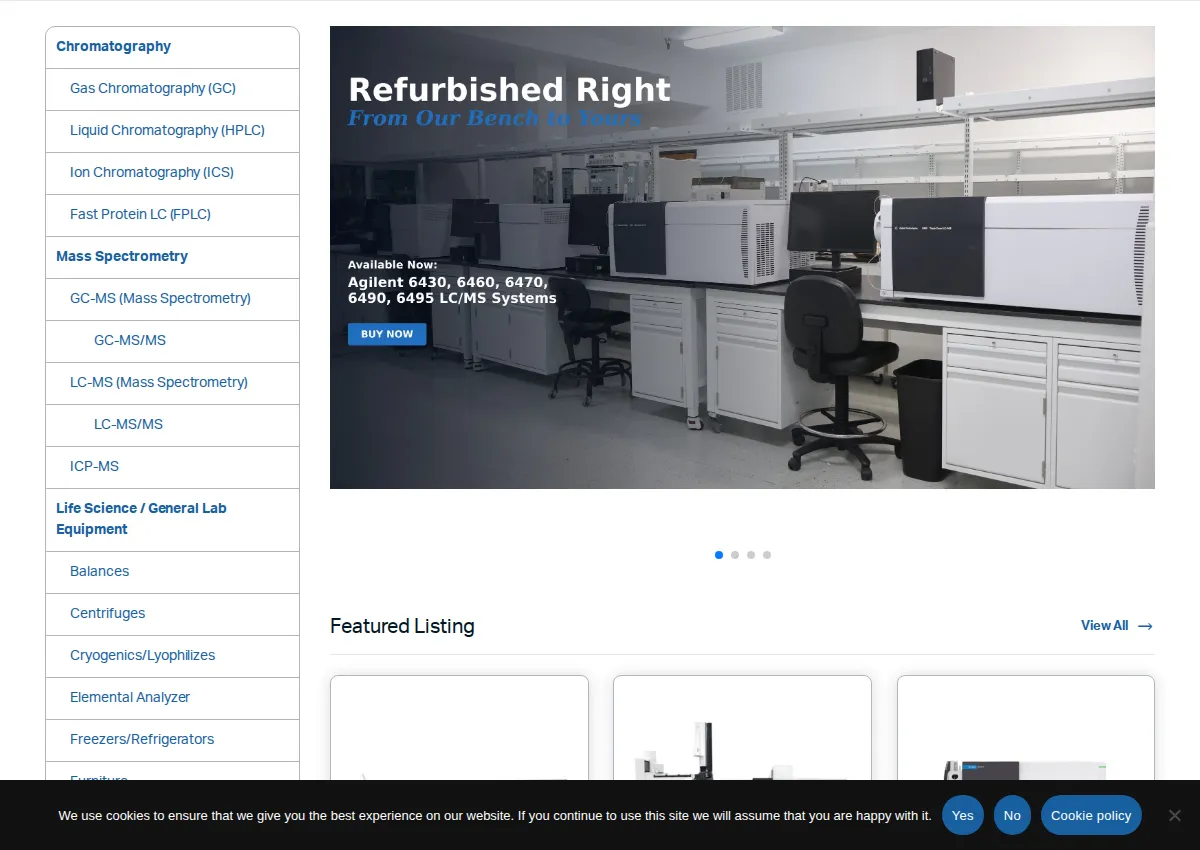Select GC-MS/MS subcategory

click(130, 341)
